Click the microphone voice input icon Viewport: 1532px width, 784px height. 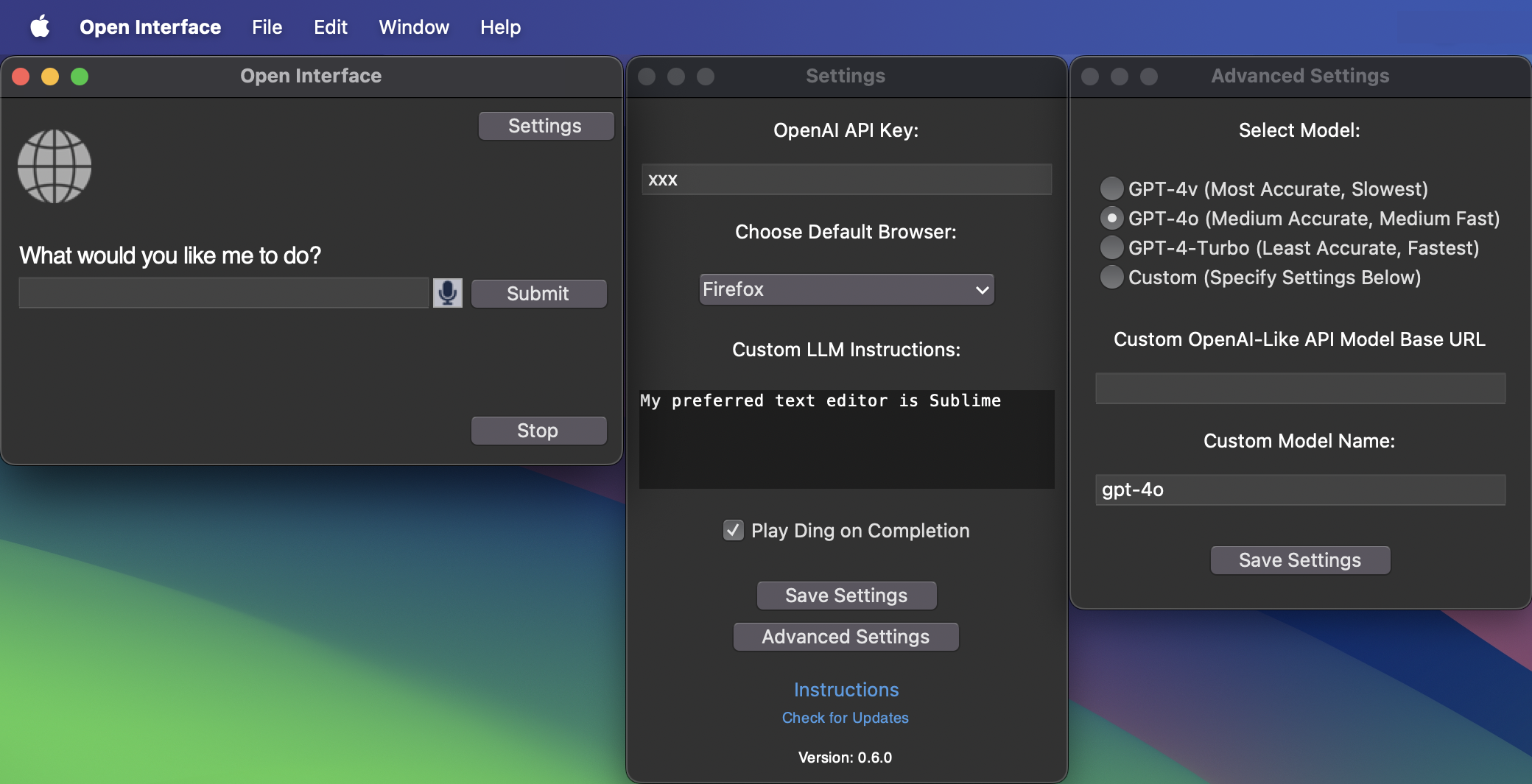[447, 293]
